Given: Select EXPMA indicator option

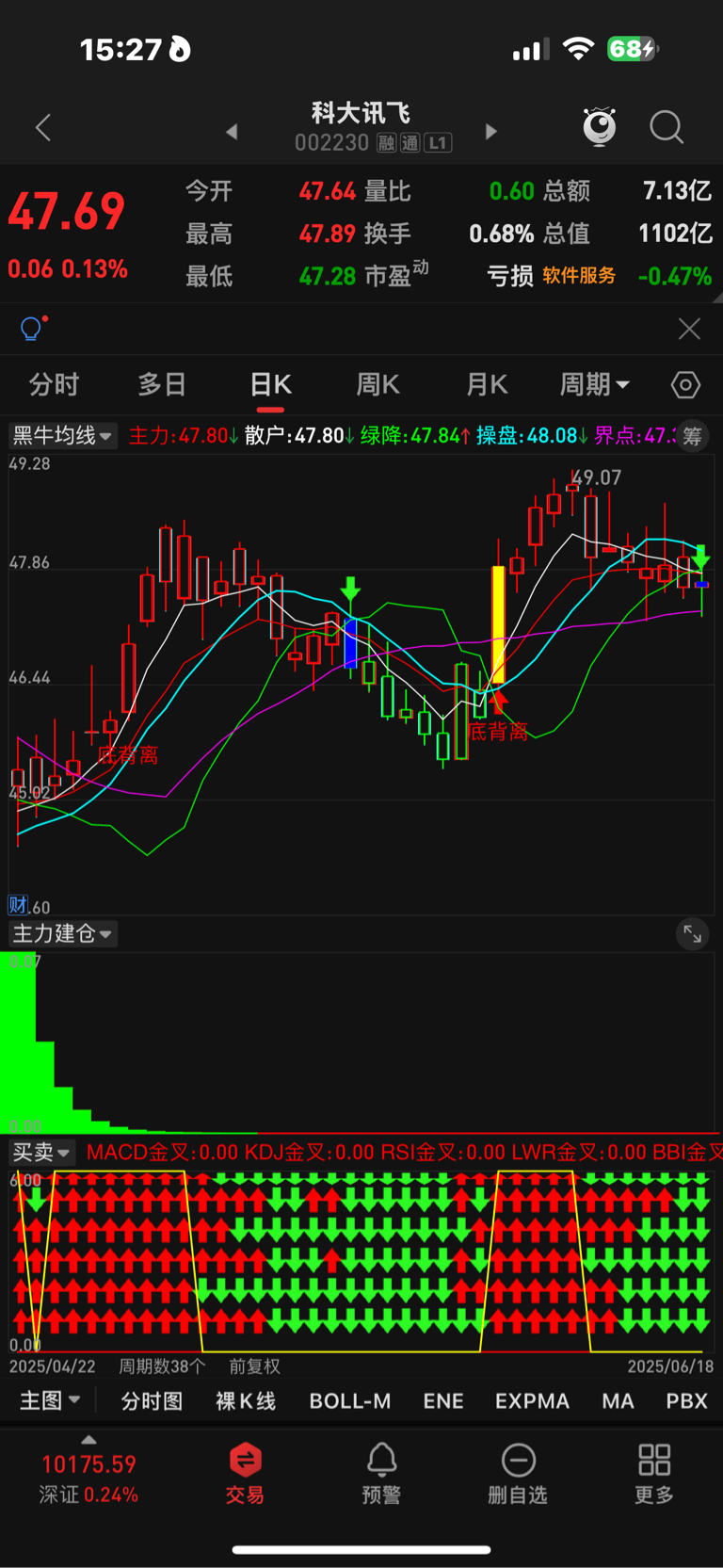Looking at the screenshot, I should pyautogui.click(x=533, y=1401).
